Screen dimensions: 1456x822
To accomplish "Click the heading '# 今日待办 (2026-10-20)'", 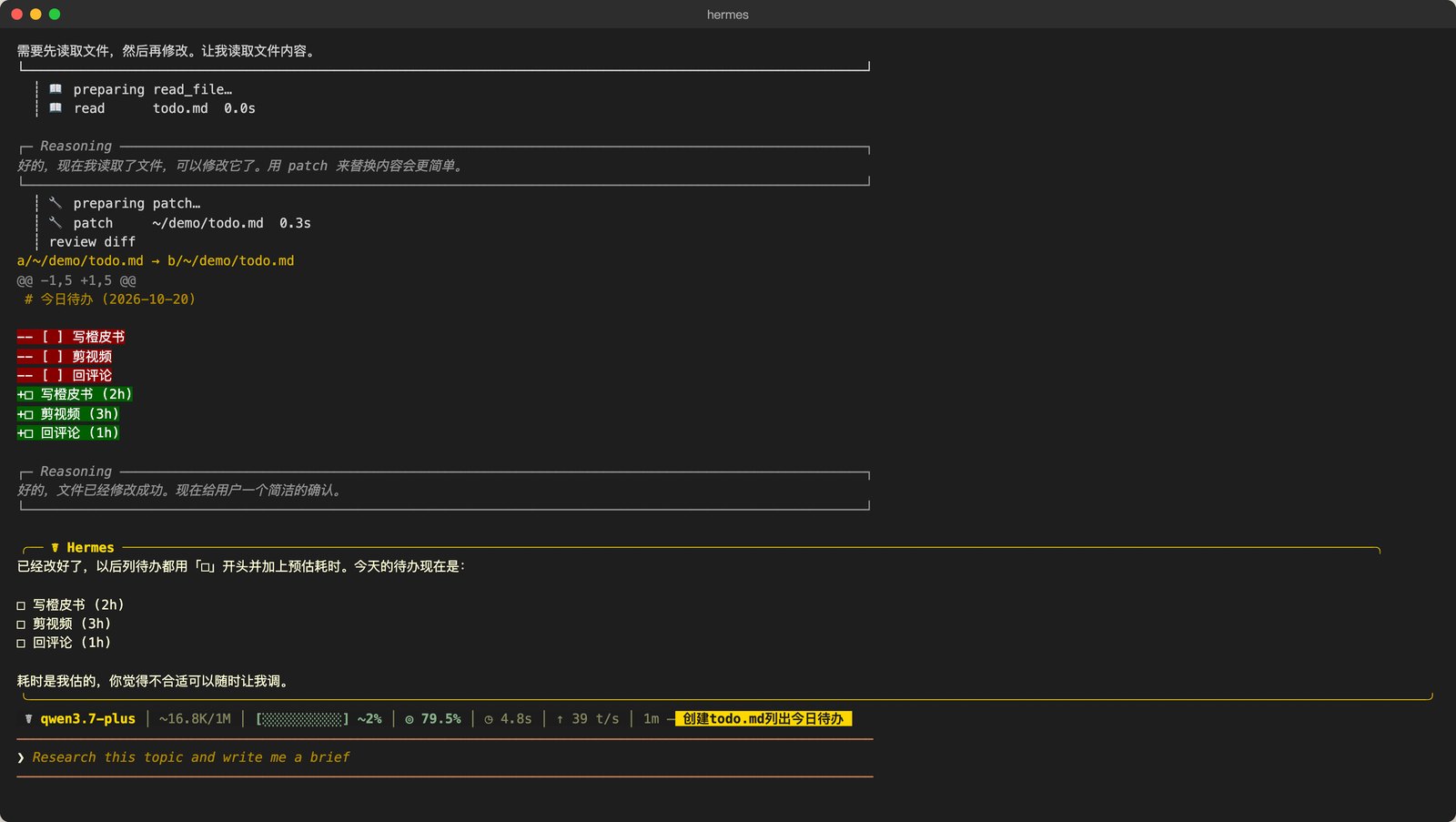I will click(x=109, y=299).
